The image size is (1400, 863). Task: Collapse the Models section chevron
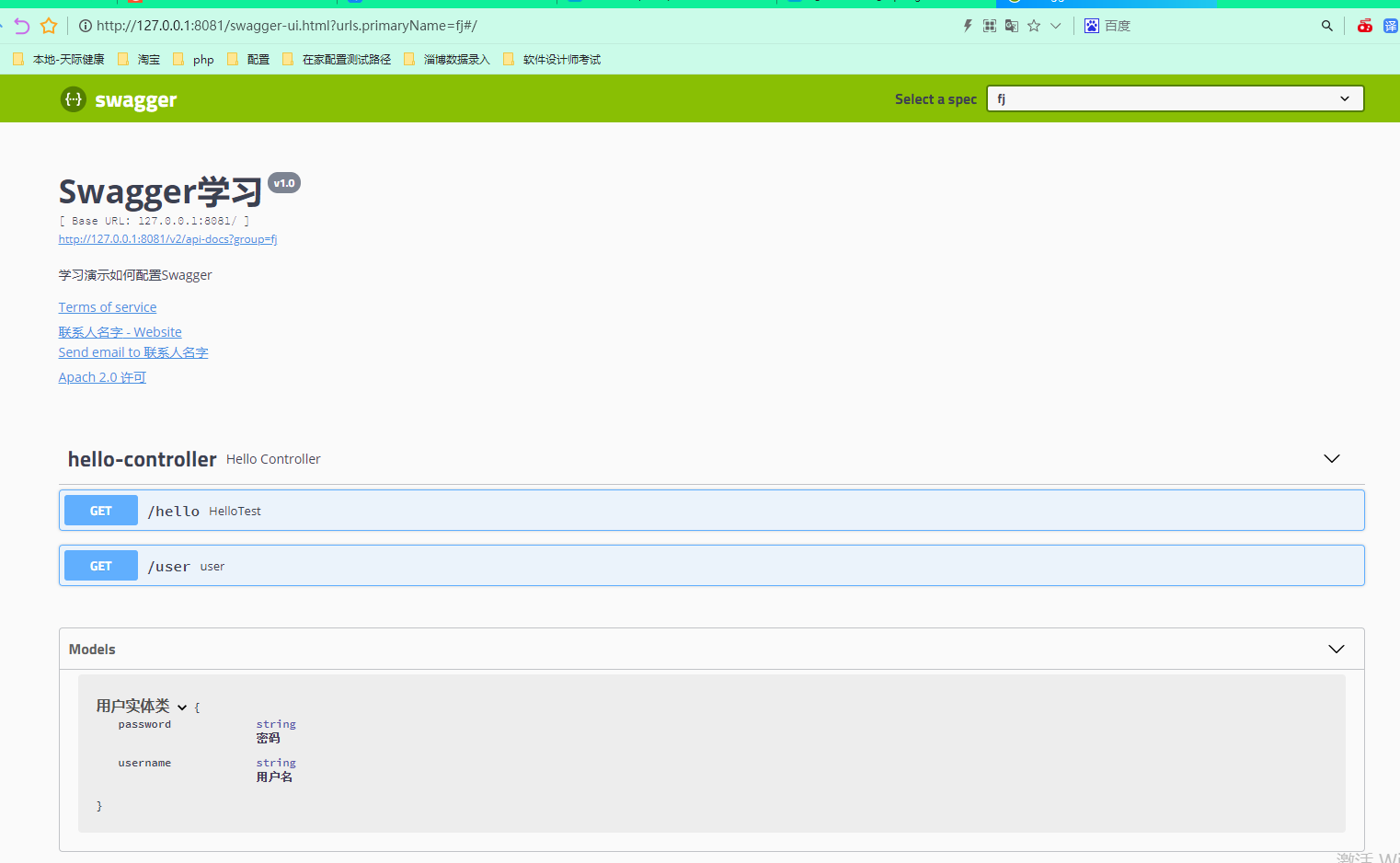[1337, 649]
